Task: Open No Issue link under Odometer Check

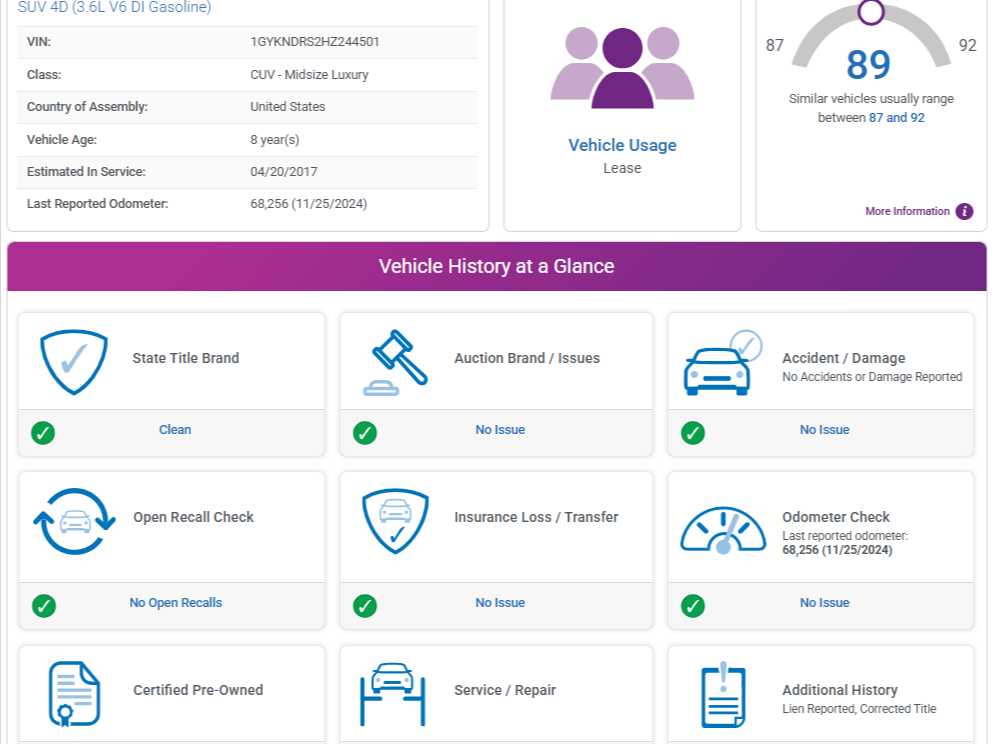Action: point(824,603)
